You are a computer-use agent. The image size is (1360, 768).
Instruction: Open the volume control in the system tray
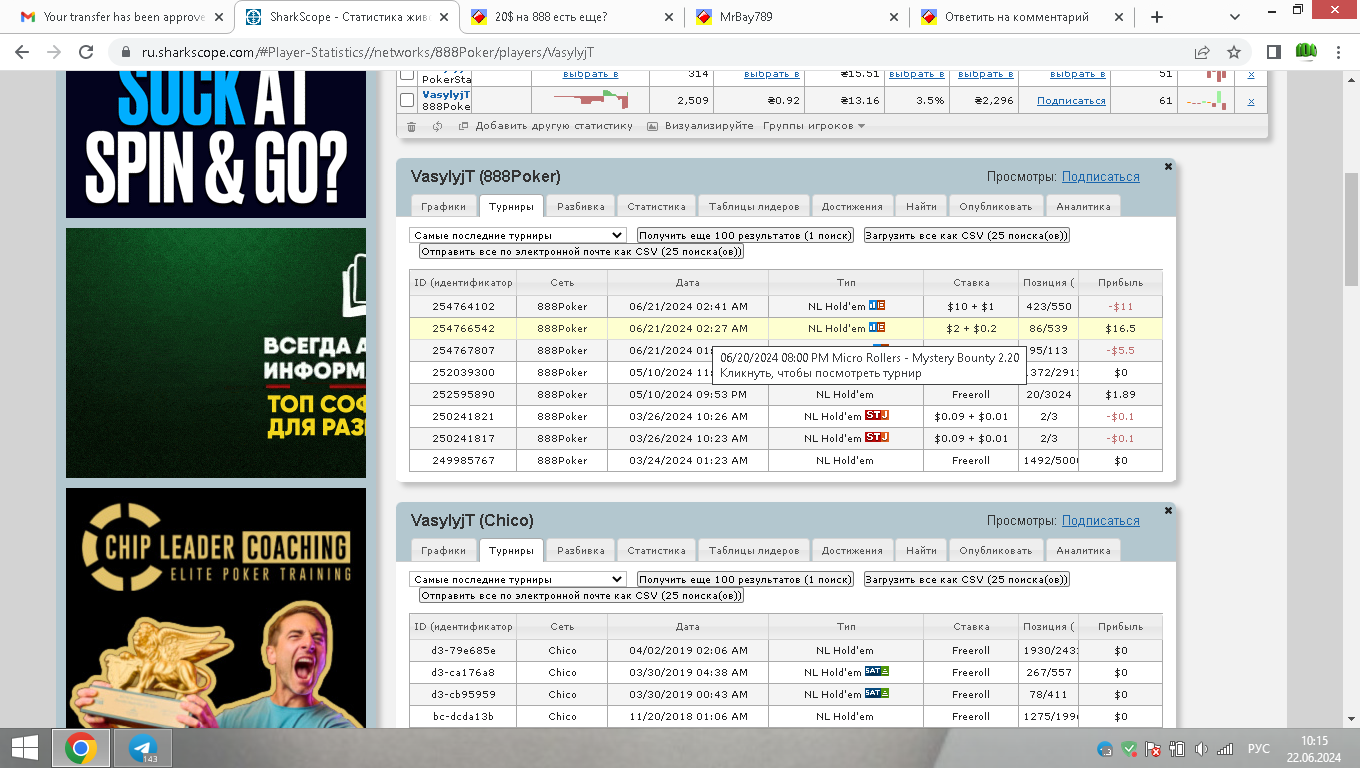[x=1201, y=749]
